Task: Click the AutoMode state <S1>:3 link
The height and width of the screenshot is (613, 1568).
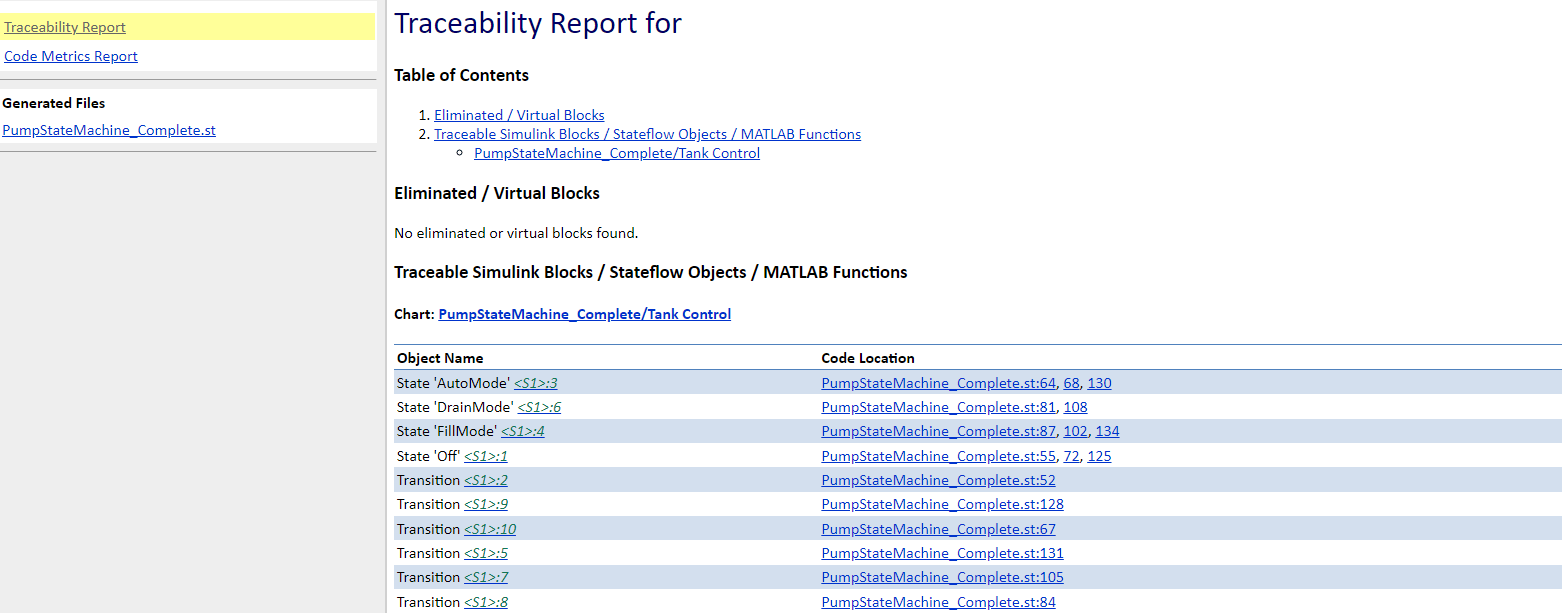Action: coord(536,383)
